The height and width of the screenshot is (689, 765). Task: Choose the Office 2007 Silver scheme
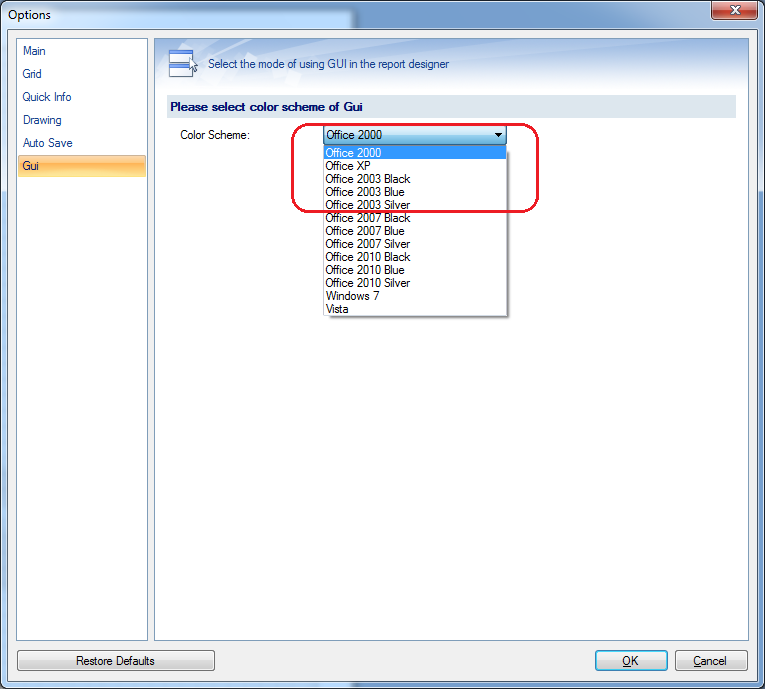pos(415,244)
